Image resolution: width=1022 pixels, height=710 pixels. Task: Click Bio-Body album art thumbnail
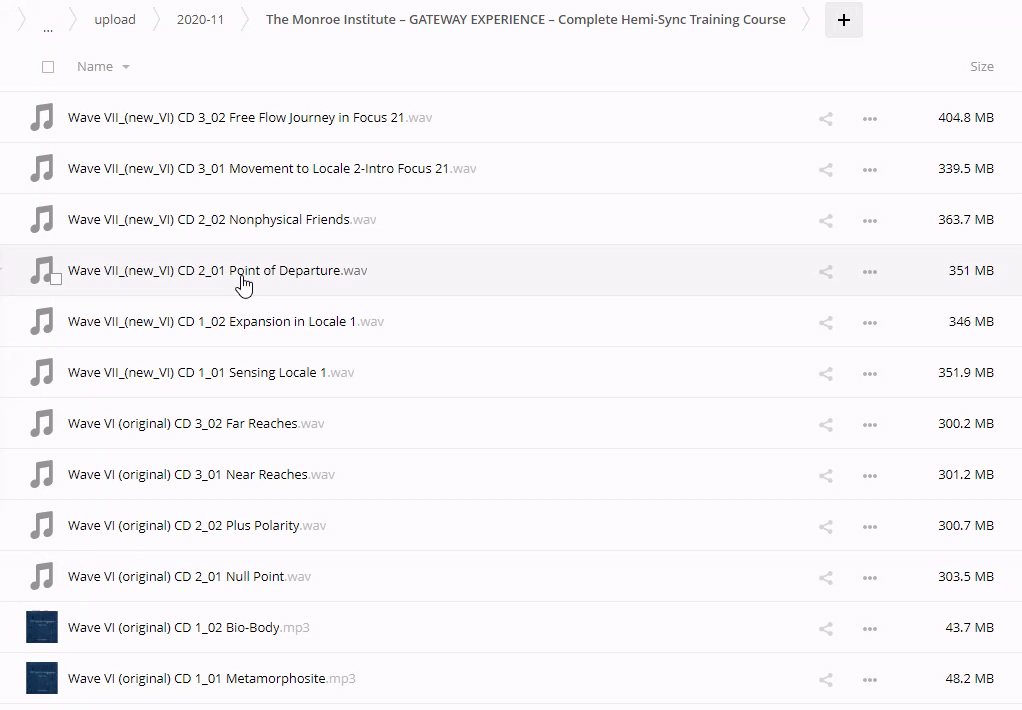41,627
